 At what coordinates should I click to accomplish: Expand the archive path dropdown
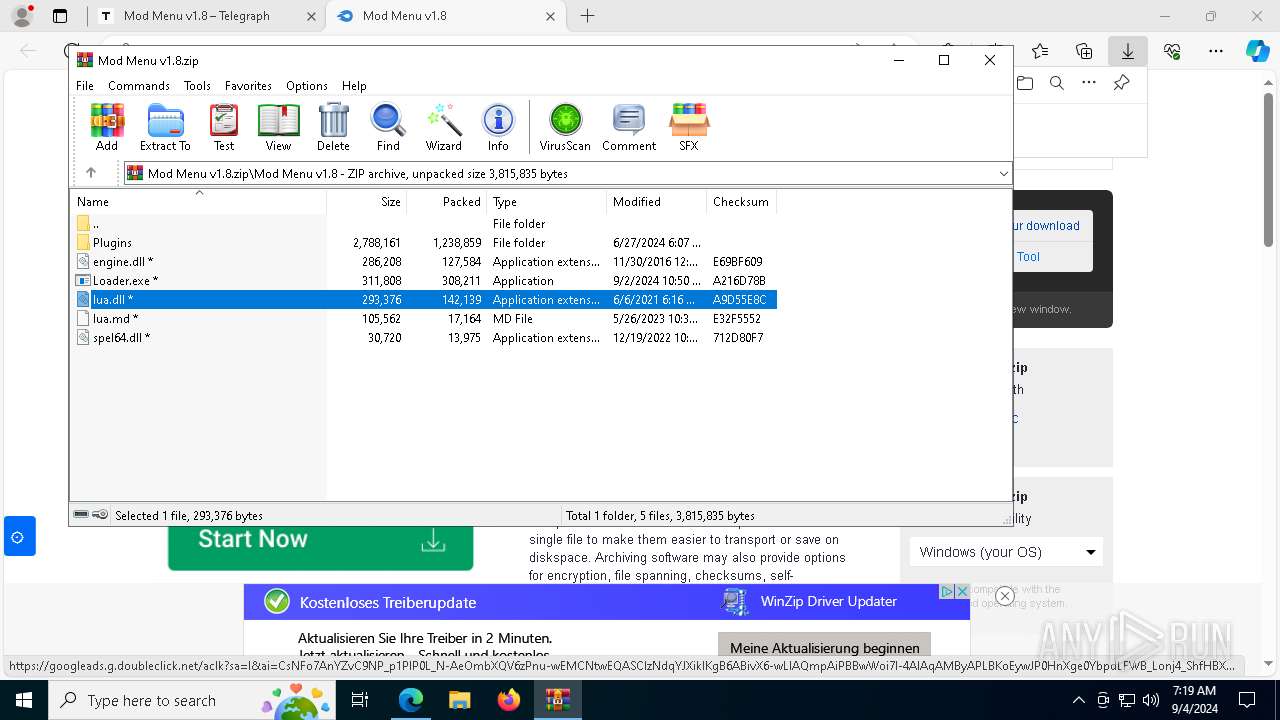point(1003,174)
